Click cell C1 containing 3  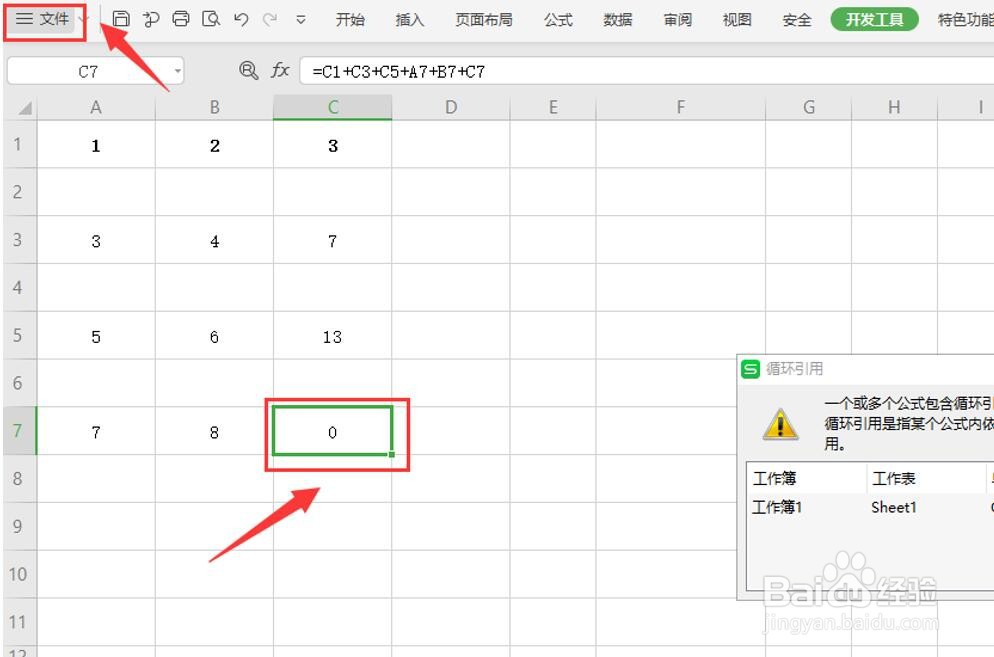pyautogui.click(x=333, y=145)
